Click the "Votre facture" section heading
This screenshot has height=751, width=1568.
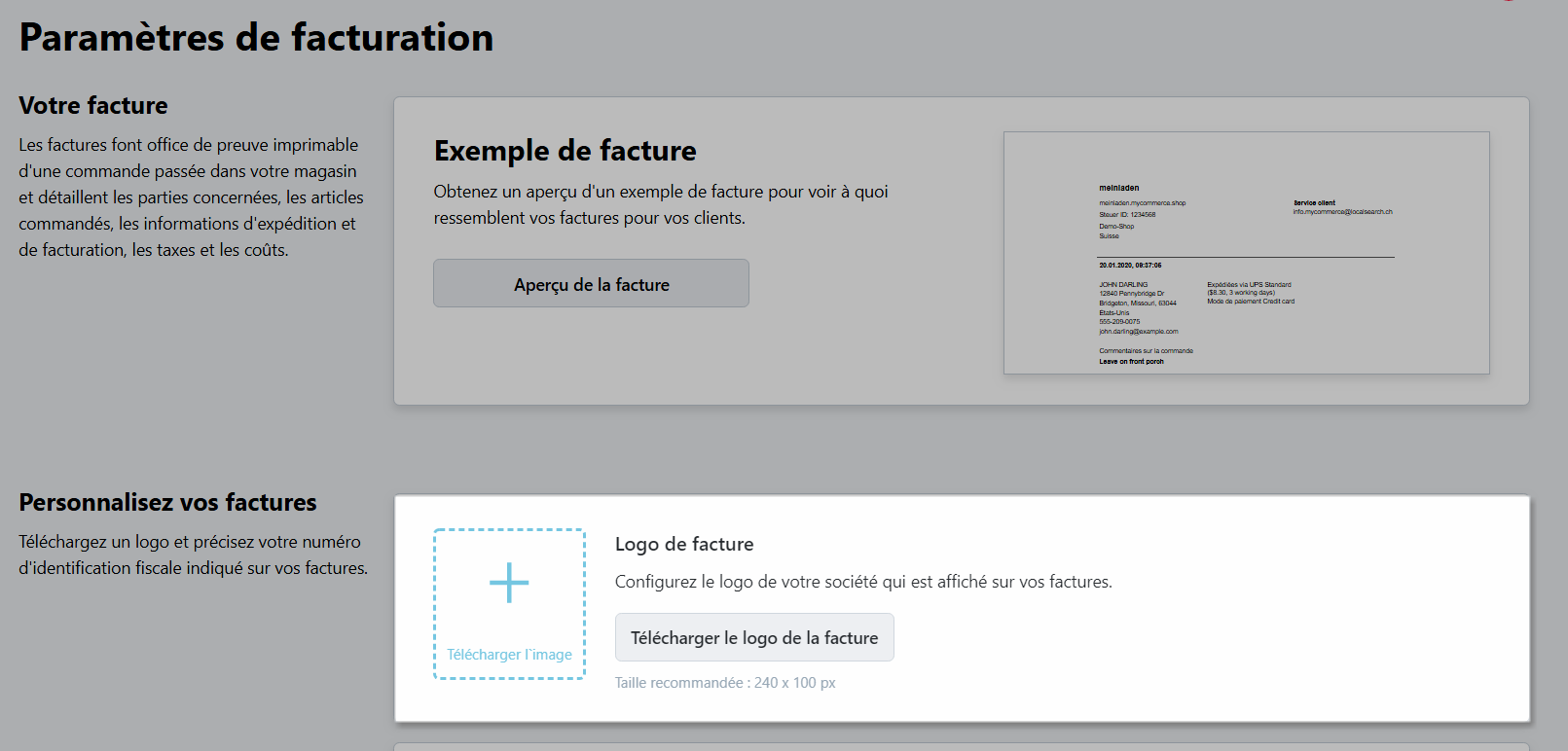tap(93, 105)
